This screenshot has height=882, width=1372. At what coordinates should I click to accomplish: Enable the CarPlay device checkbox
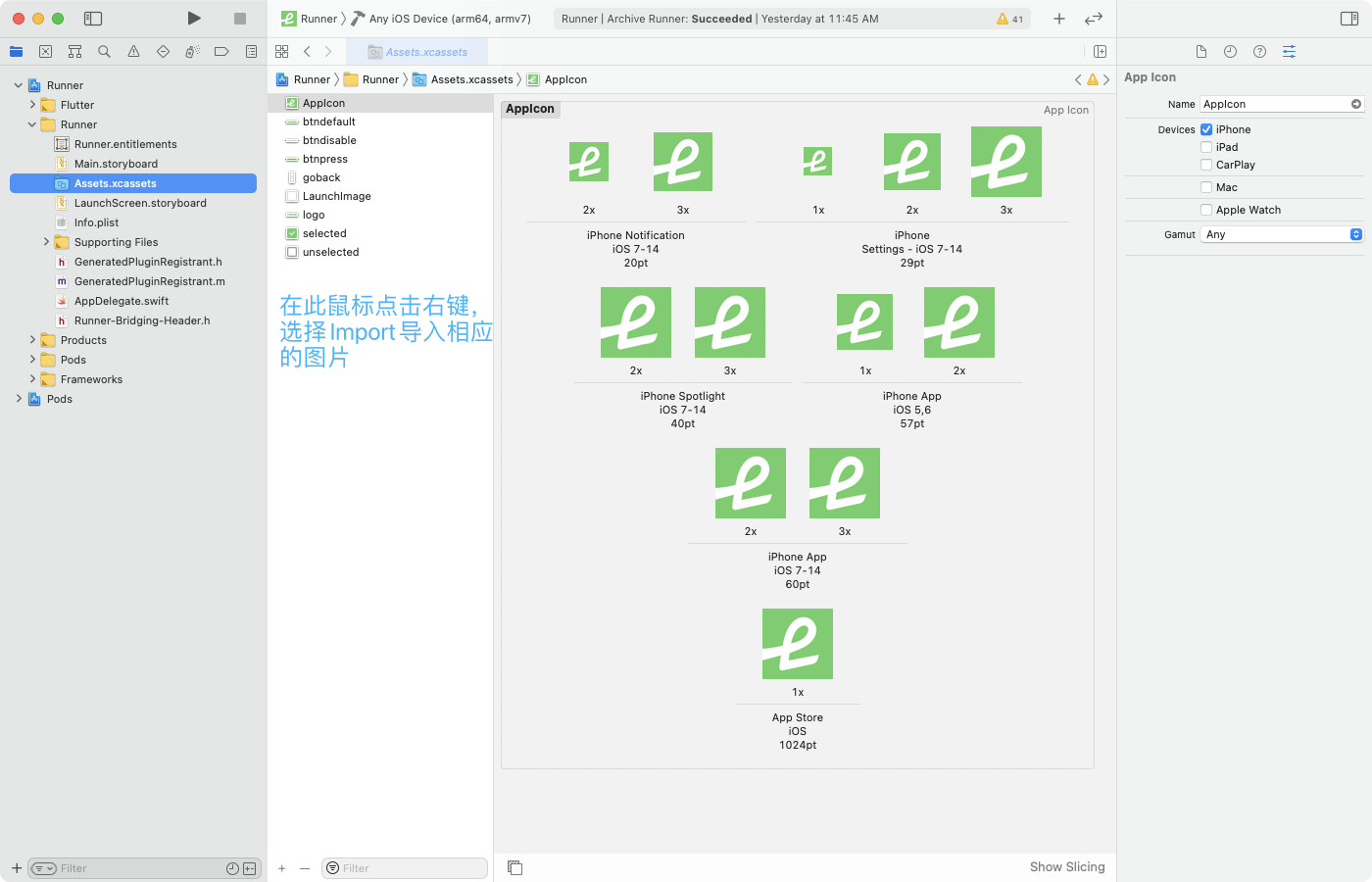point(1206,165)
